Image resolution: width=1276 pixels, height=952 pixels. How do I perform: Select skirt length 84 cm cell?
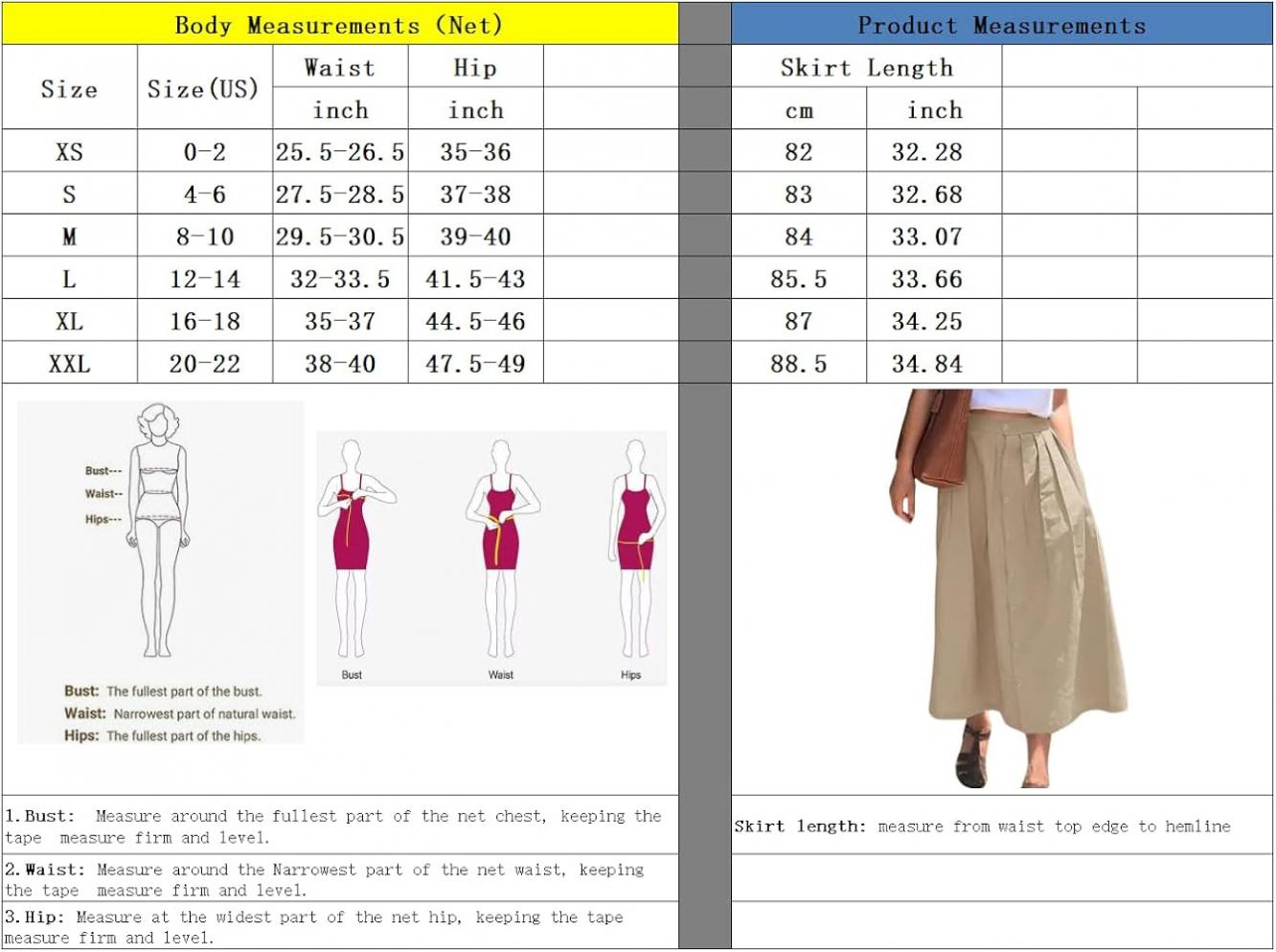[799, 236]
